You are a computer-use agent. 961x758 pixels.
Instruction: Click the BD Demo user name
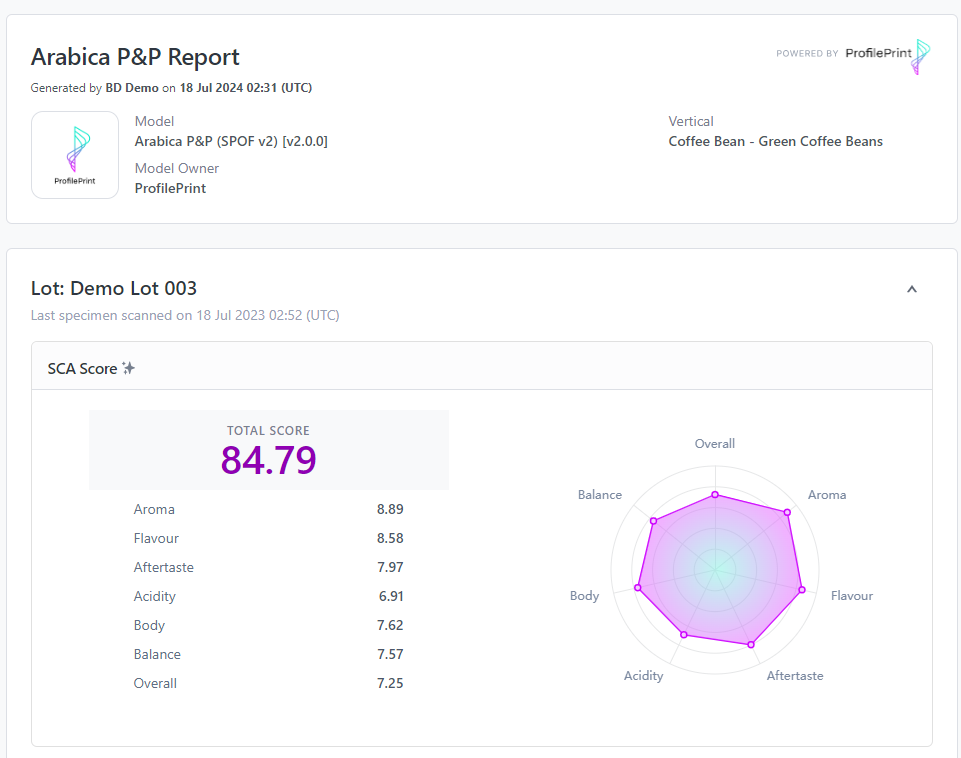click(x=132, y=88)
